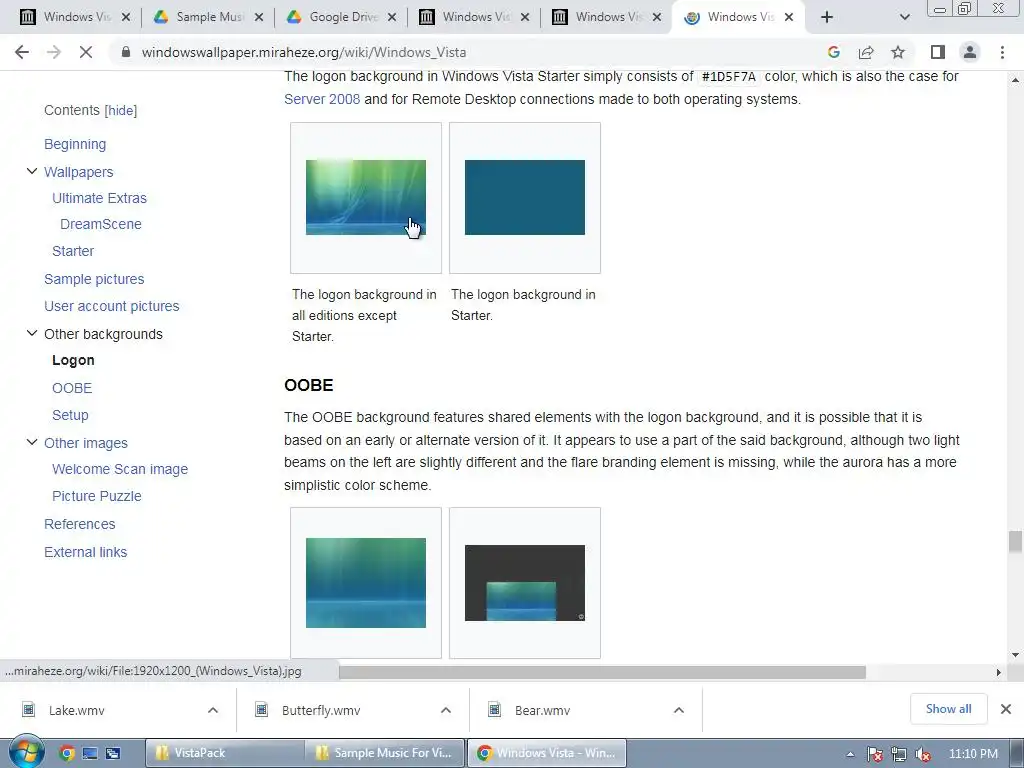Open the tab search dropdown

point(904,18)
